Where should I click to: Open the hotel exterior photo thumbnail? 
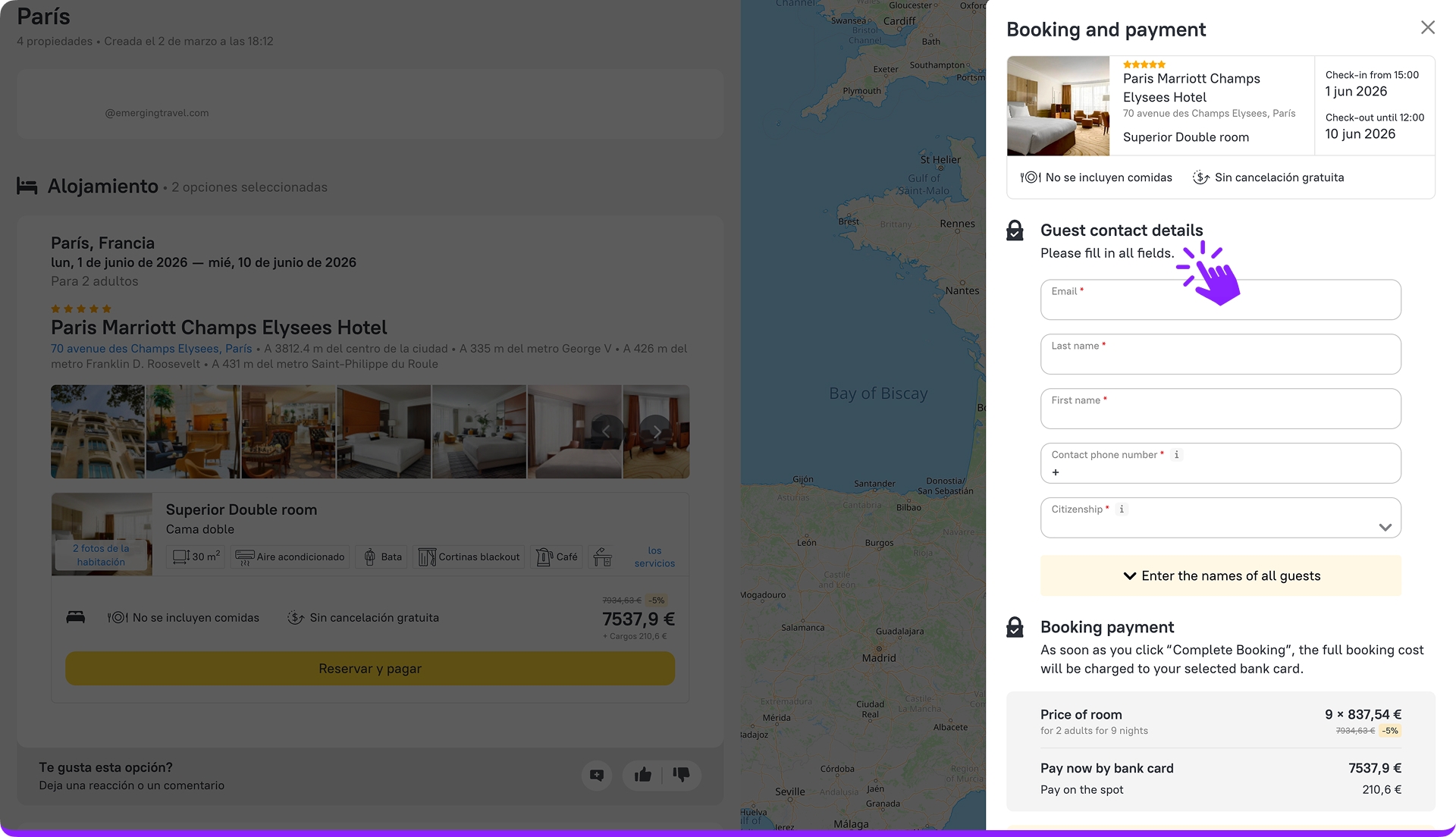pos(98,431)
